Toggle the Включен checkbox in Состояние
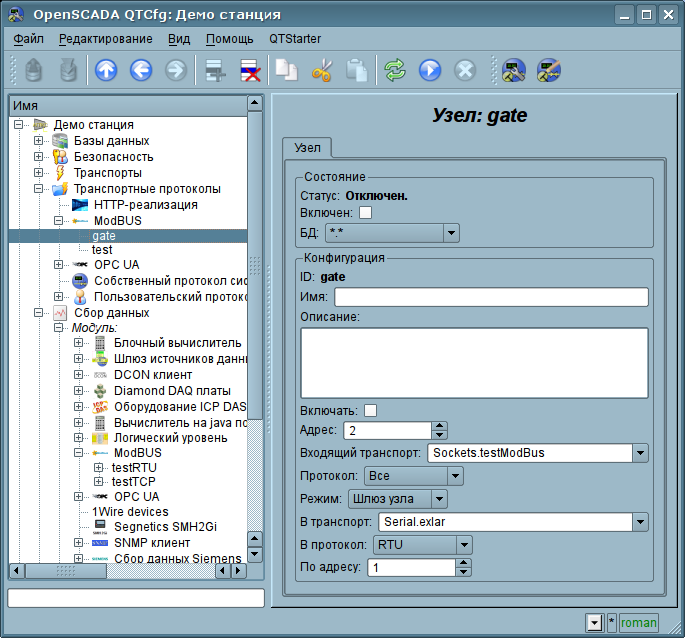The height and width of the screenshot is (638, 685). [365, 213]
